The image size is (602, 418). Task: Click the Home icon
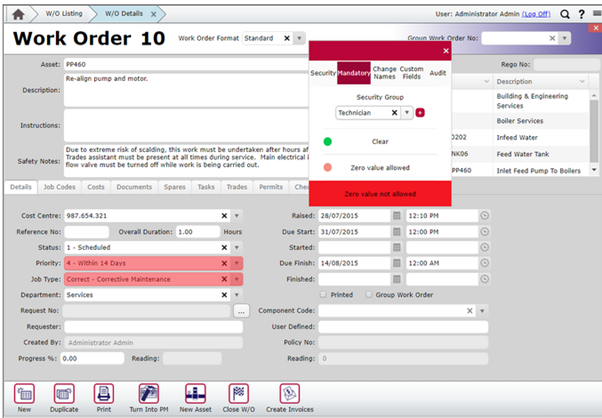click(17, 13)
